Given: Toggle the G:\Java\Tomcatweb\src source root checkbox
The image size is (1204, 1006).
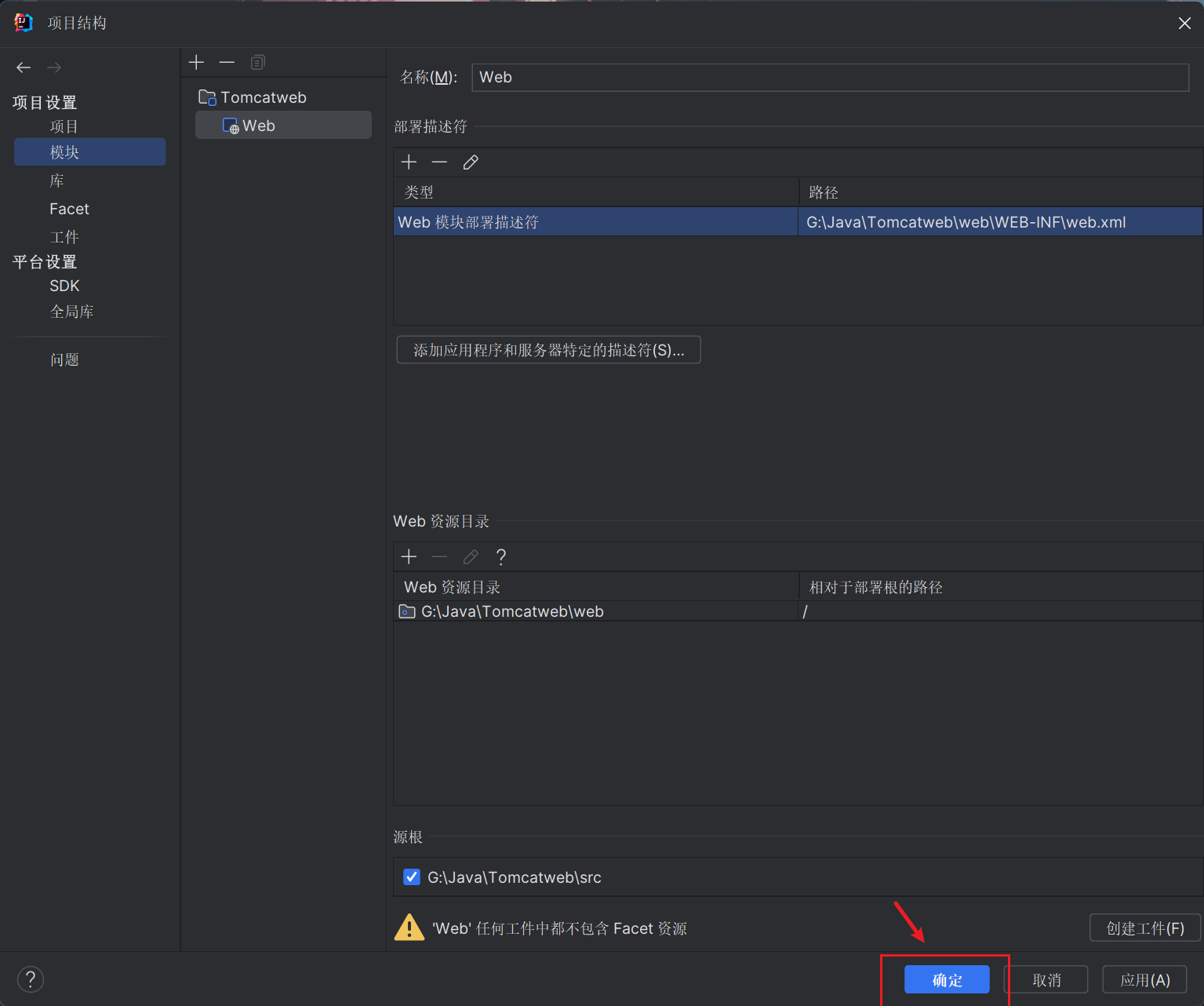Looking at the screenshot, I should tap(412, 877).
